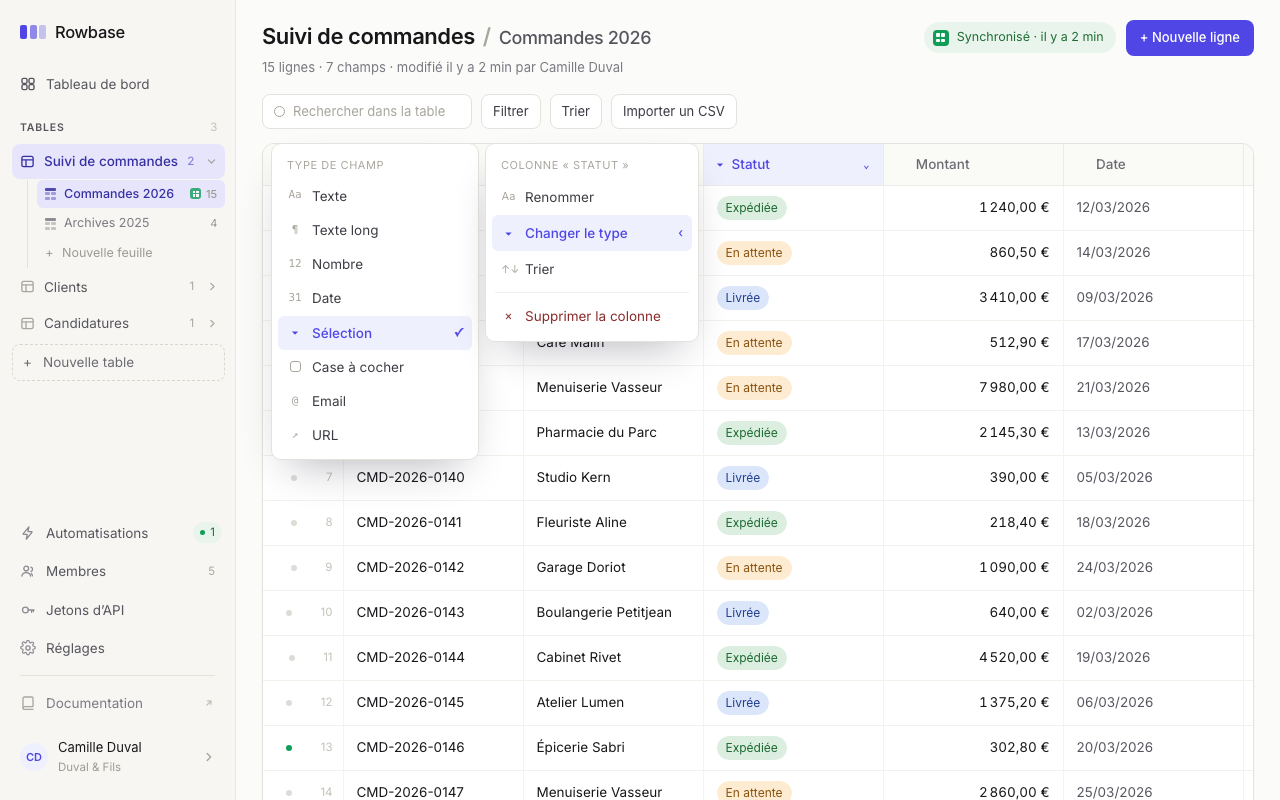1280x800 pixels.
Task: Select the green dot marker on row 13
Action: click(289, 748)
